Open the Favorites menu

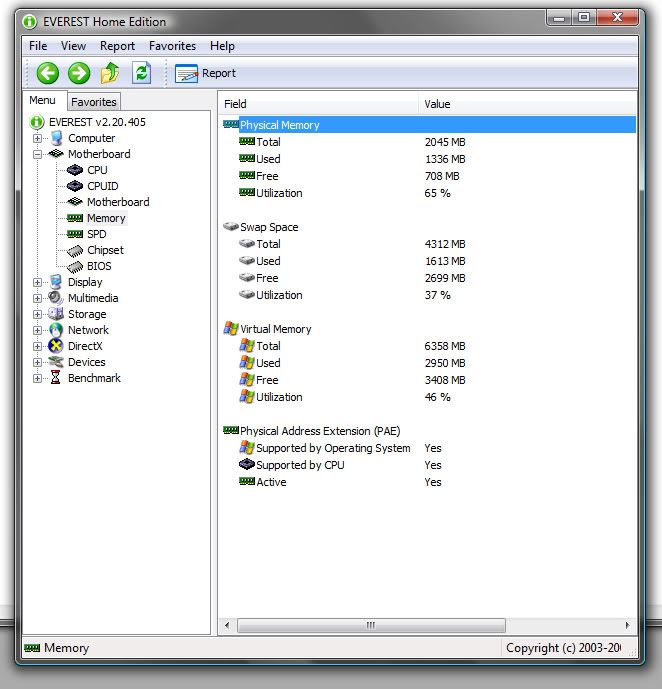click(172, 46)
